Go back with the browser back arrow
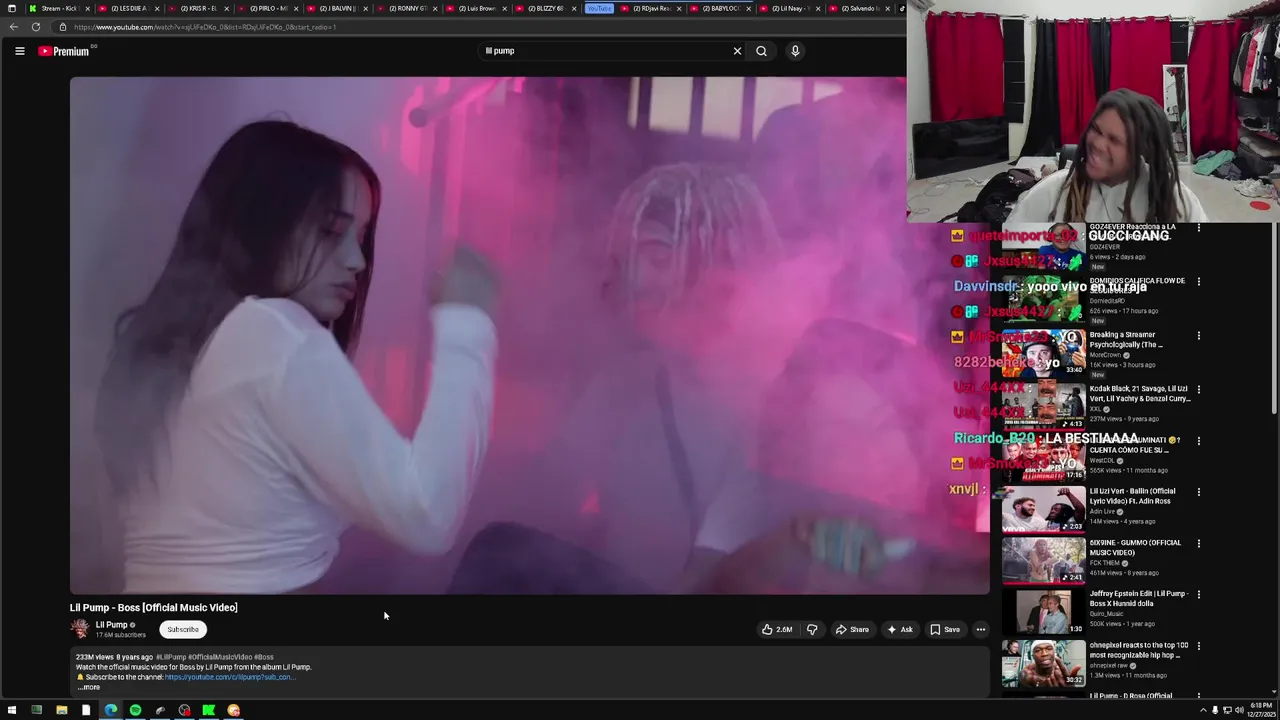Viewport: 1280px width, 720px height. pyautogui.click(x=14, y=27)
